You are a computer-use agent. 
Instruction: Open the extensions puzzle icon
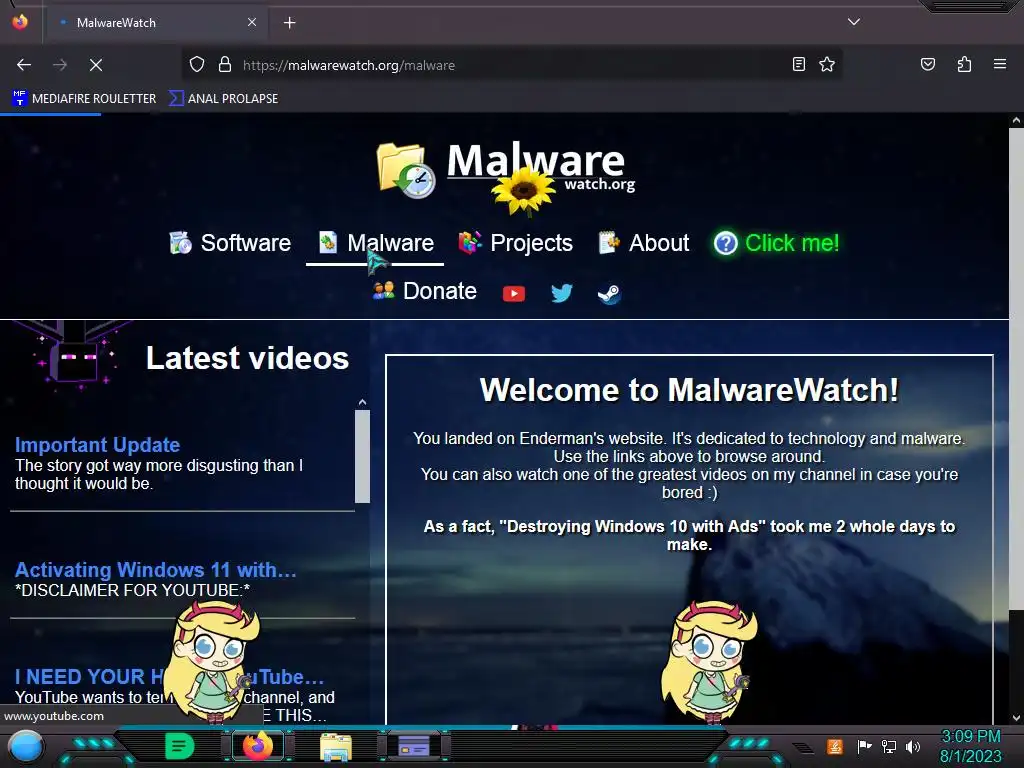pos(964,65)
